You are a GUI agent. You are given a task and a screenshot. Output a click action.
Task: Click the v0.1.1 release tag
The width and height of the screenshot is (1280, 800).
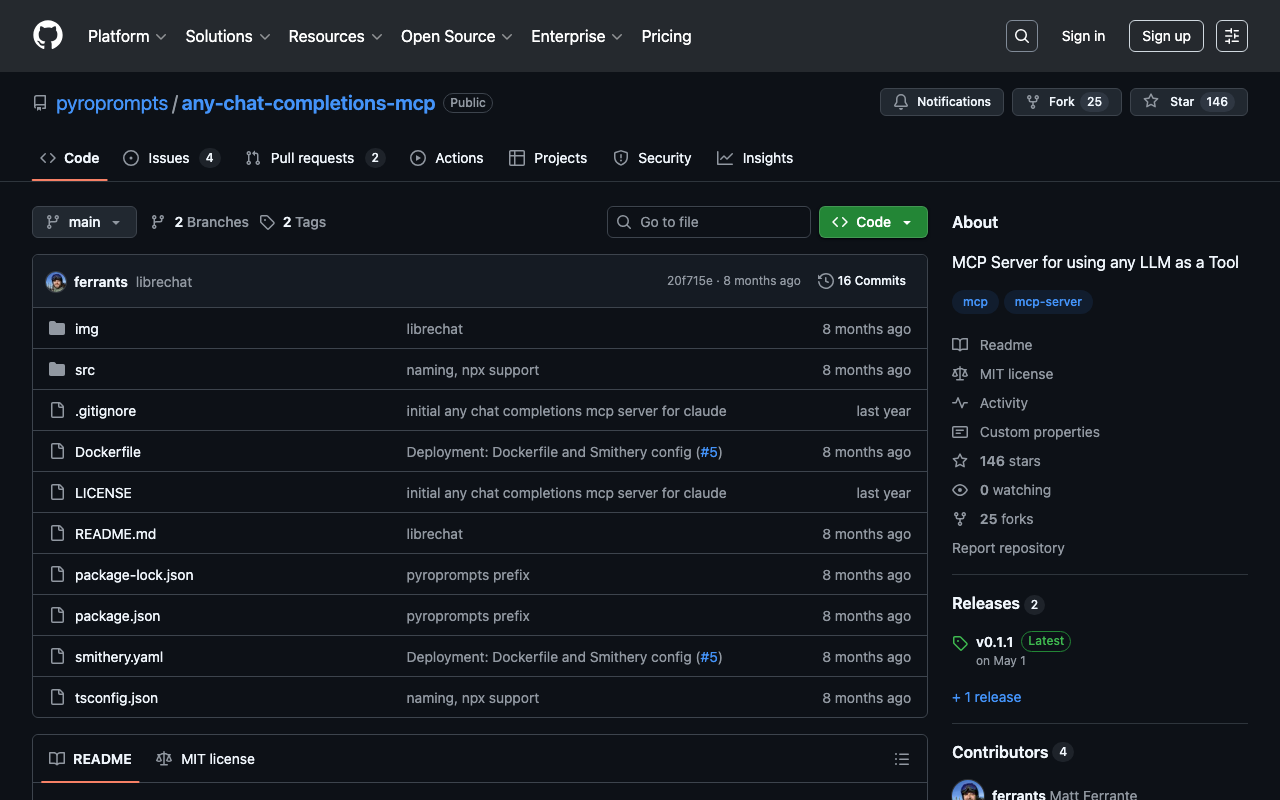pos(994,642)
